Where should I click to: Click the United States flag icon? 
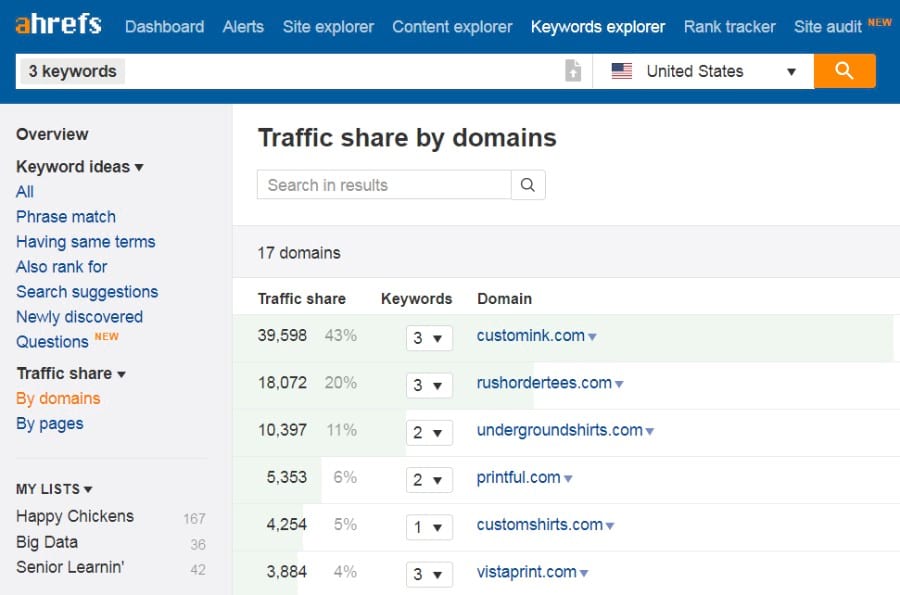pos(621,70)
